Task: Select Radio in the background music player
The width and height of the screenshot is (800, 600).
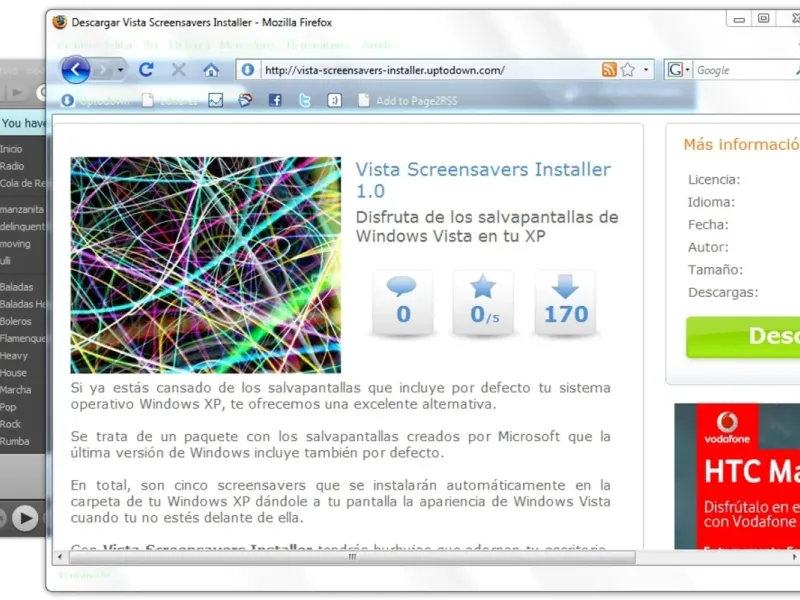Action: [x=12, y=166]
